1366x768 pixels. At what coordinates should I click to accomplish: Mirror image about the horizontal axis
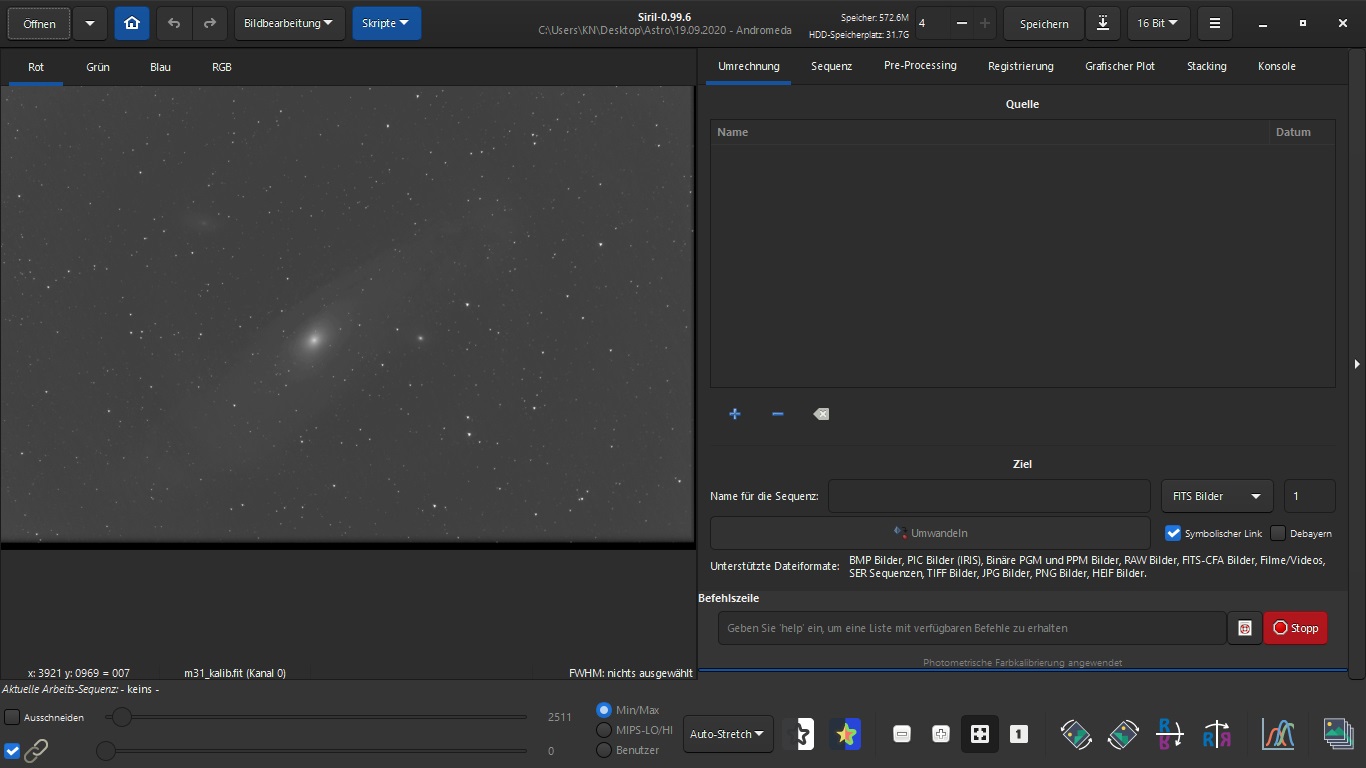coord(1170,734)
